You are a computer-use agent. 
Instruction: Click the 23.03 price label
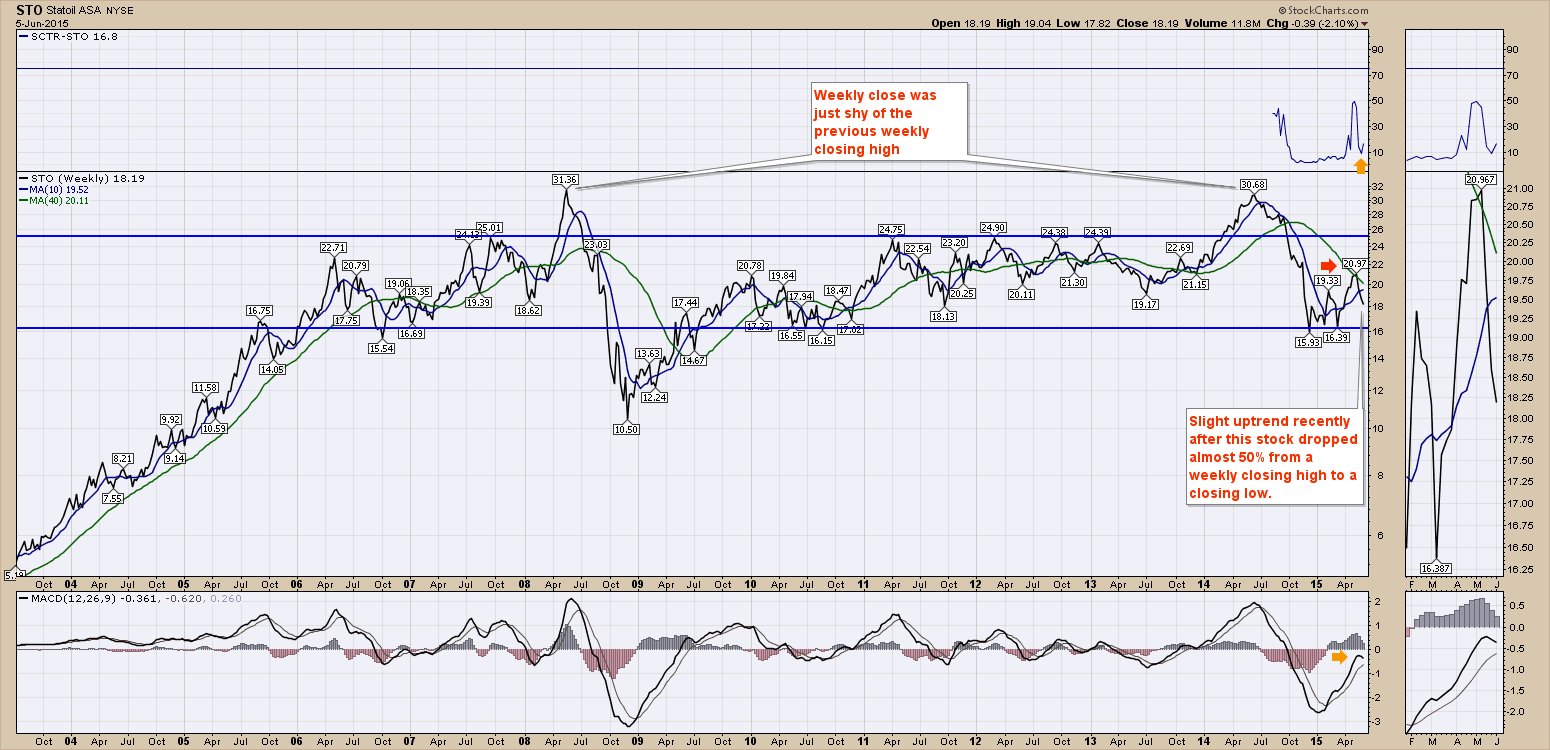(597, 245)
